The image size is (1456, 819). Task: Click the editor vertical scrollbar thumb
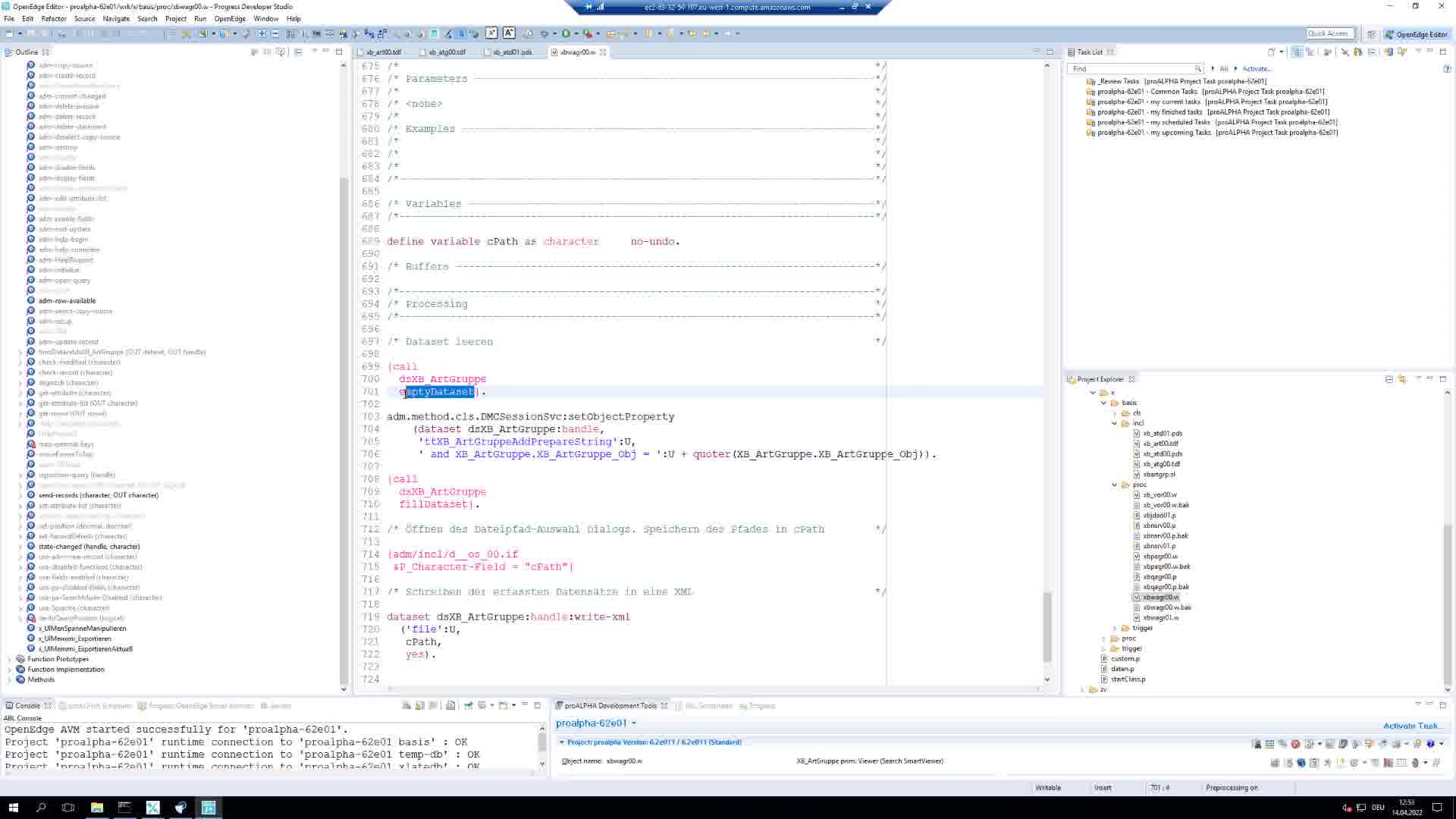pyautogui.click(x=1047, y=626)
